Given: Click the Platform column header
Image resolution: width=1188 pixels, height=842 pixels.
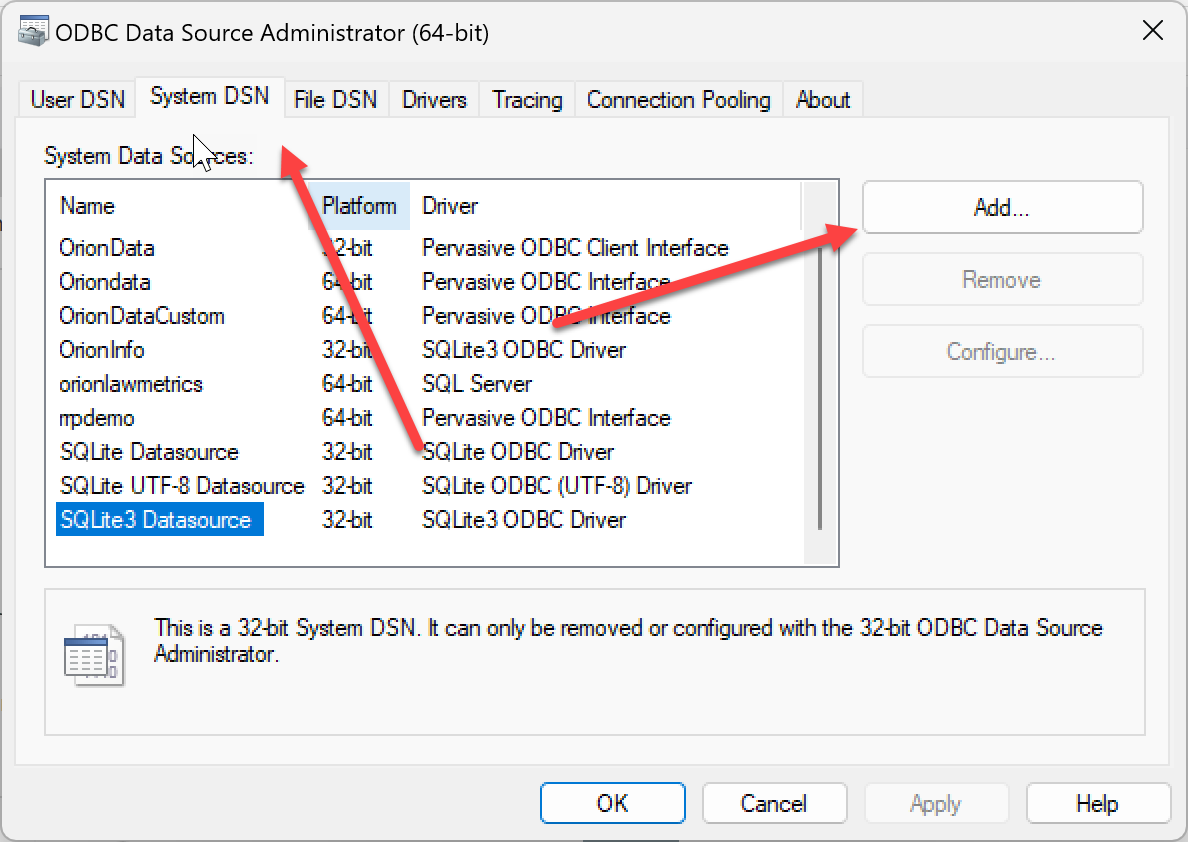Looking at the screenshot, I should 361,205.
